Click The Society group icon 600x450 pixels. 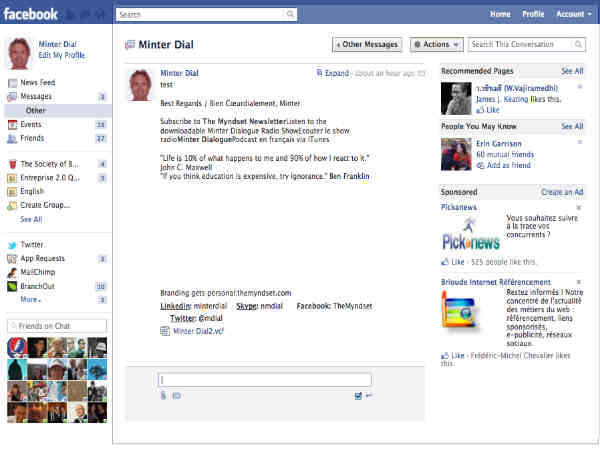click(13, 164)
